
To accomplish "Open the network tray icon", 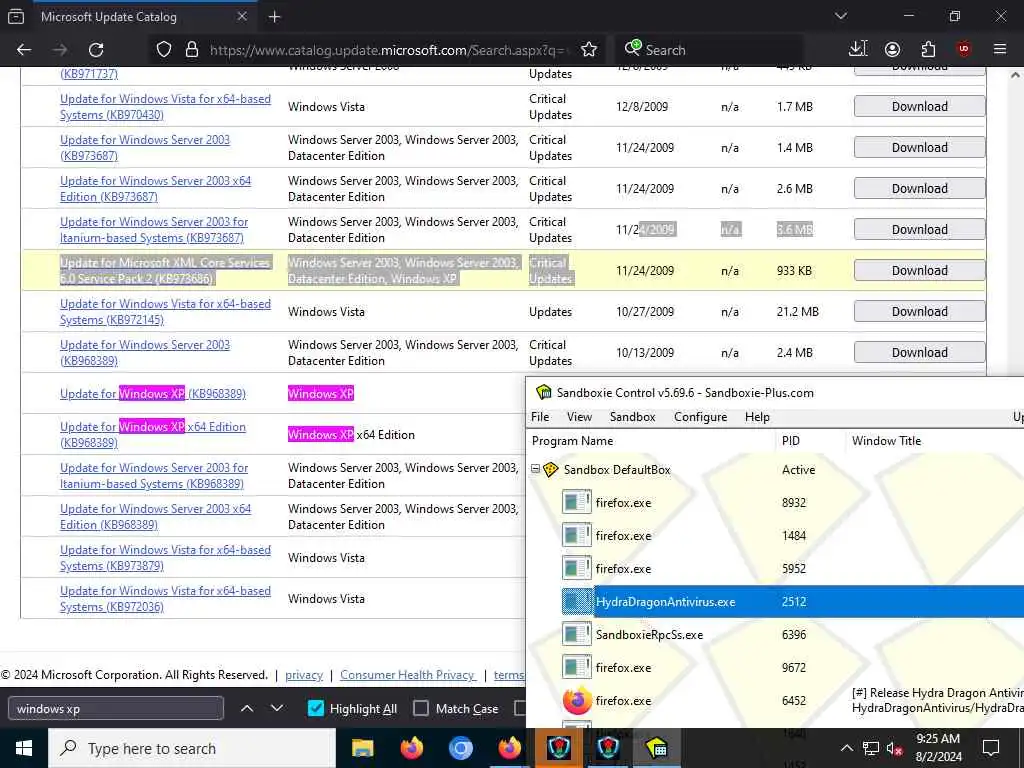I will tap(871, 748).
